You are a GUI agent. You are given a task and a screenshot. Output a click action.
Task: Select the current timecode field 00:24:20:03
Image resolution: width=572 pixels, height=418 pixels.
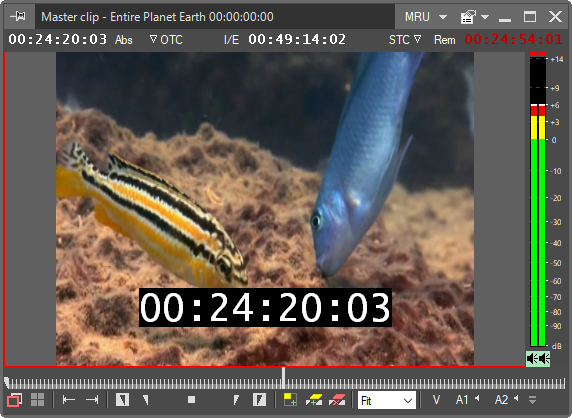click(x=58, y=39)
